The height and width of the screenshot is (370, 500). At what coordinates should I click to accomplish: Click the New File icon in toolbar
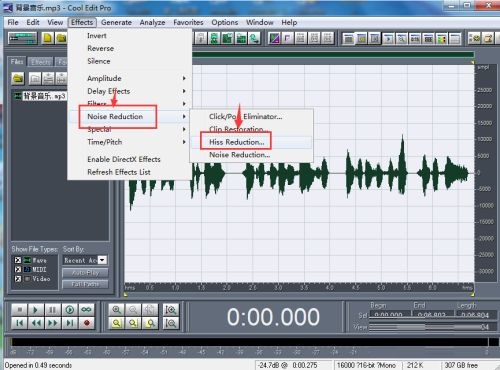click(x=47, y=38)
